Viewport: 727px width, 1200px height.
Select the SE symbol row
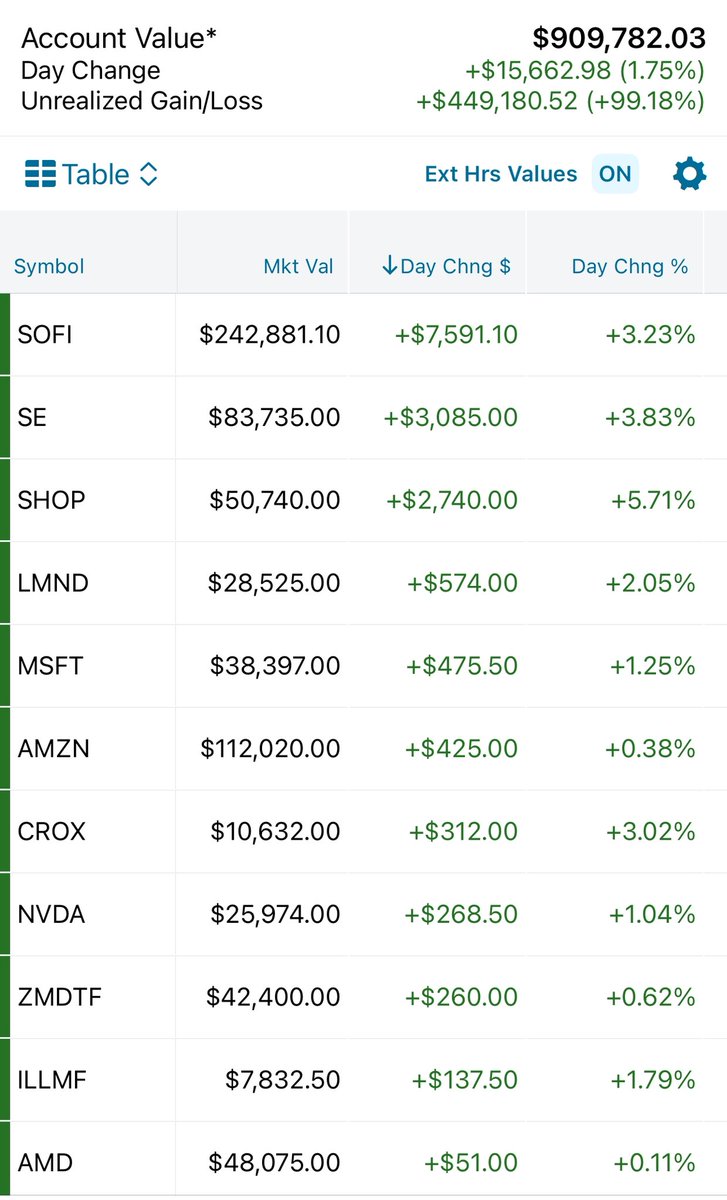(363, 417)
